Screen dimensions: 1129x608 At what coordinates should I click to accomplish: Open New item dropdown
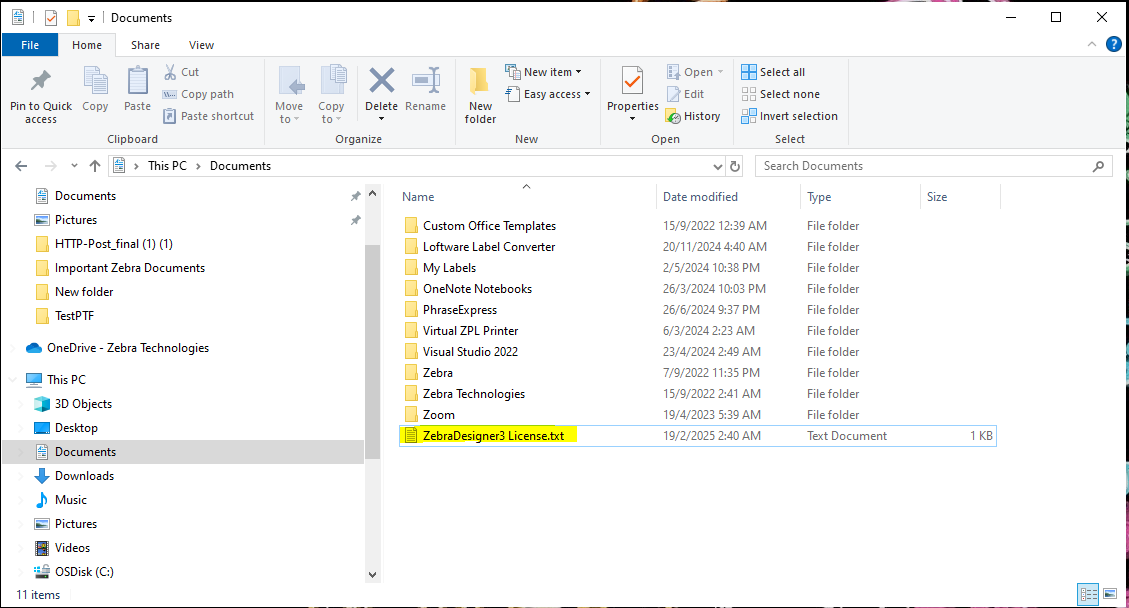point(544,72)
